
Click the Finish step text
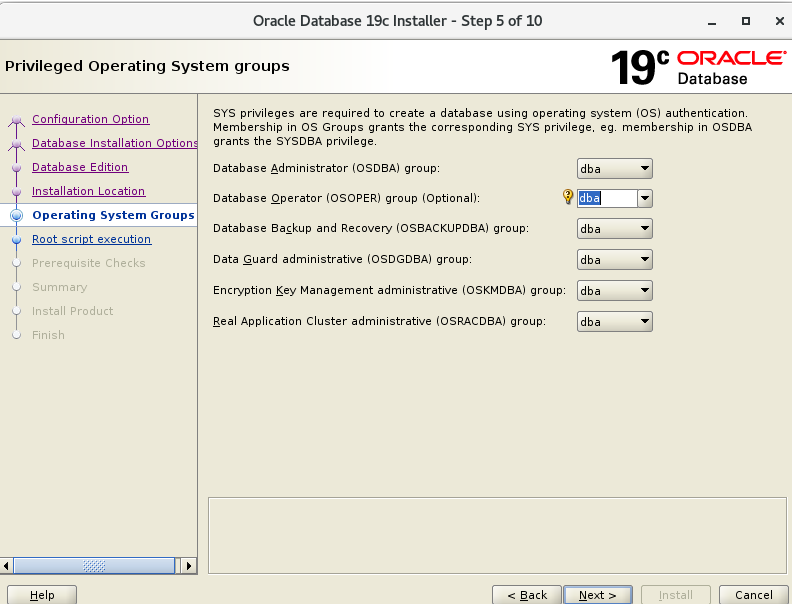pyautogui.click(x=48, y=335)
